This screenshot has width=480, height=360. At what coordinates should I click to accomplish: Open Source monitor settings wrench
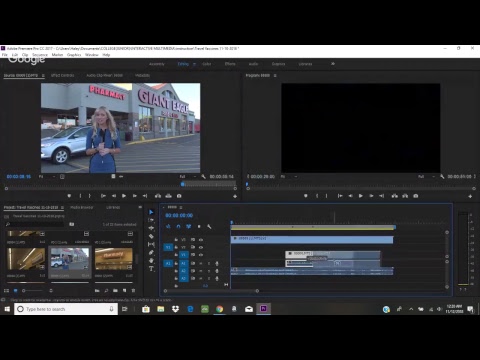tap(203, 176)
